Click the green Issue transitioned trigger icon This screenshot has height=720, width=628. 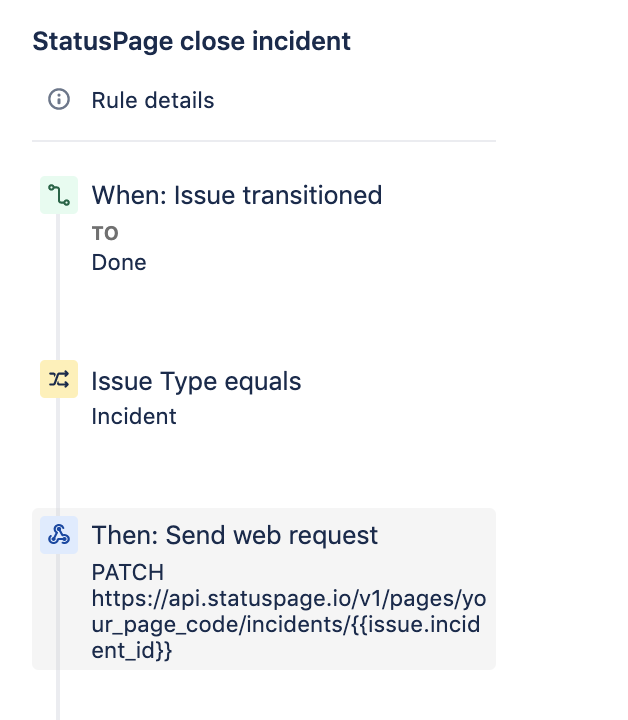coord(59,195)
